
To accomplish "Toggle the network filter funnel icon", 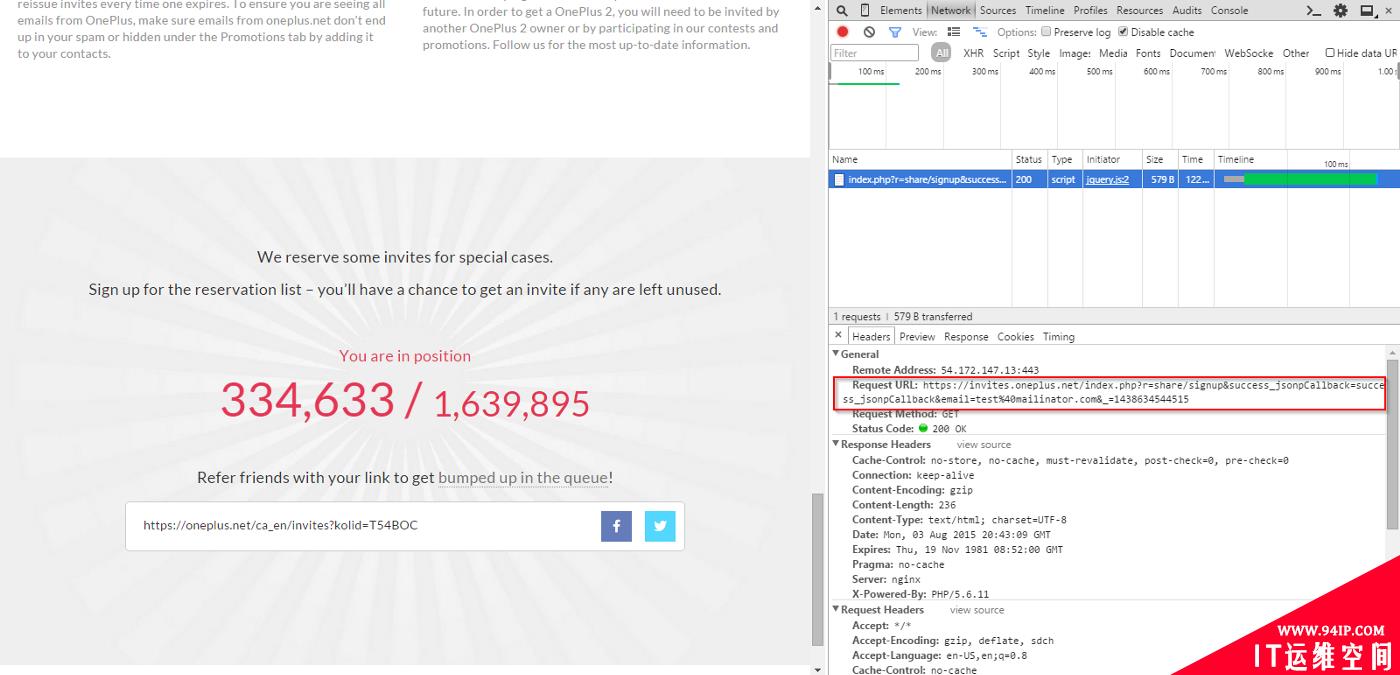I will coord(895,32).
